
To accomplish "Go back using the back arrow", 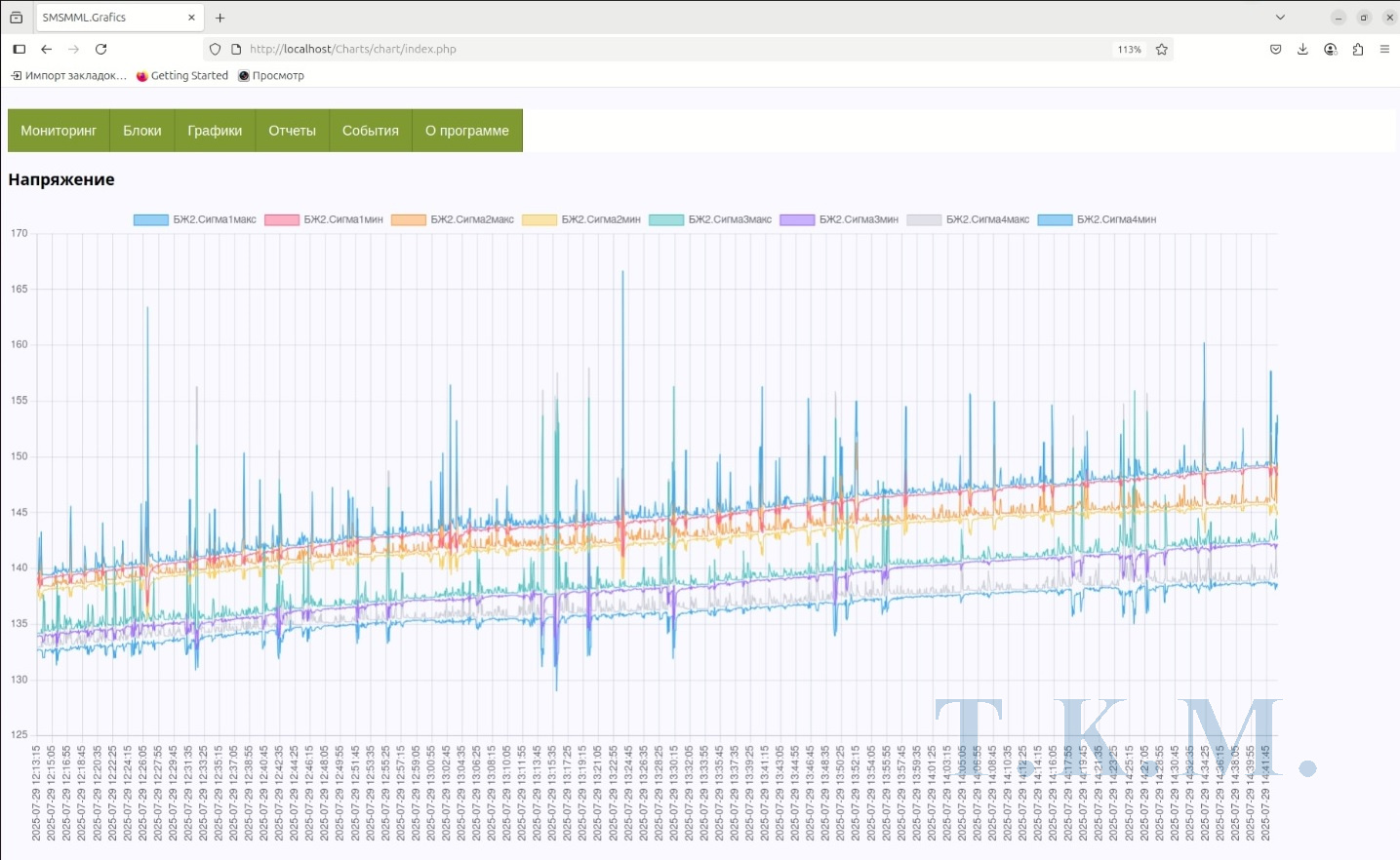I will [46, 49].
